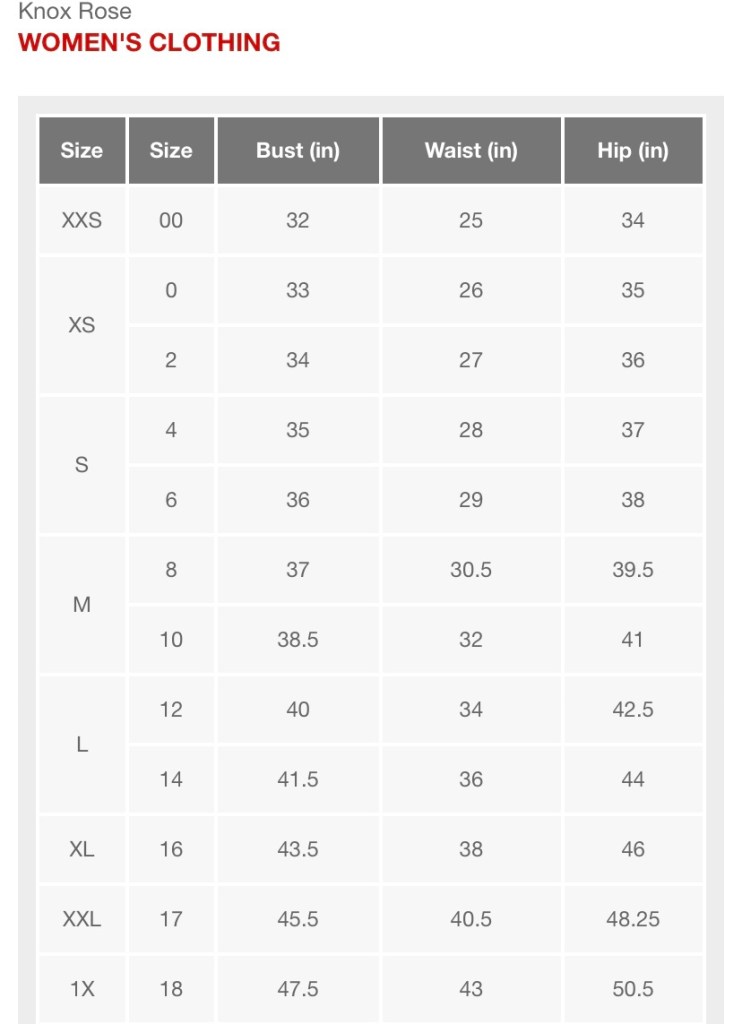Click the Knox Rose brand name text
This screenshot has height=1024, width=742.
pos(75,12)
